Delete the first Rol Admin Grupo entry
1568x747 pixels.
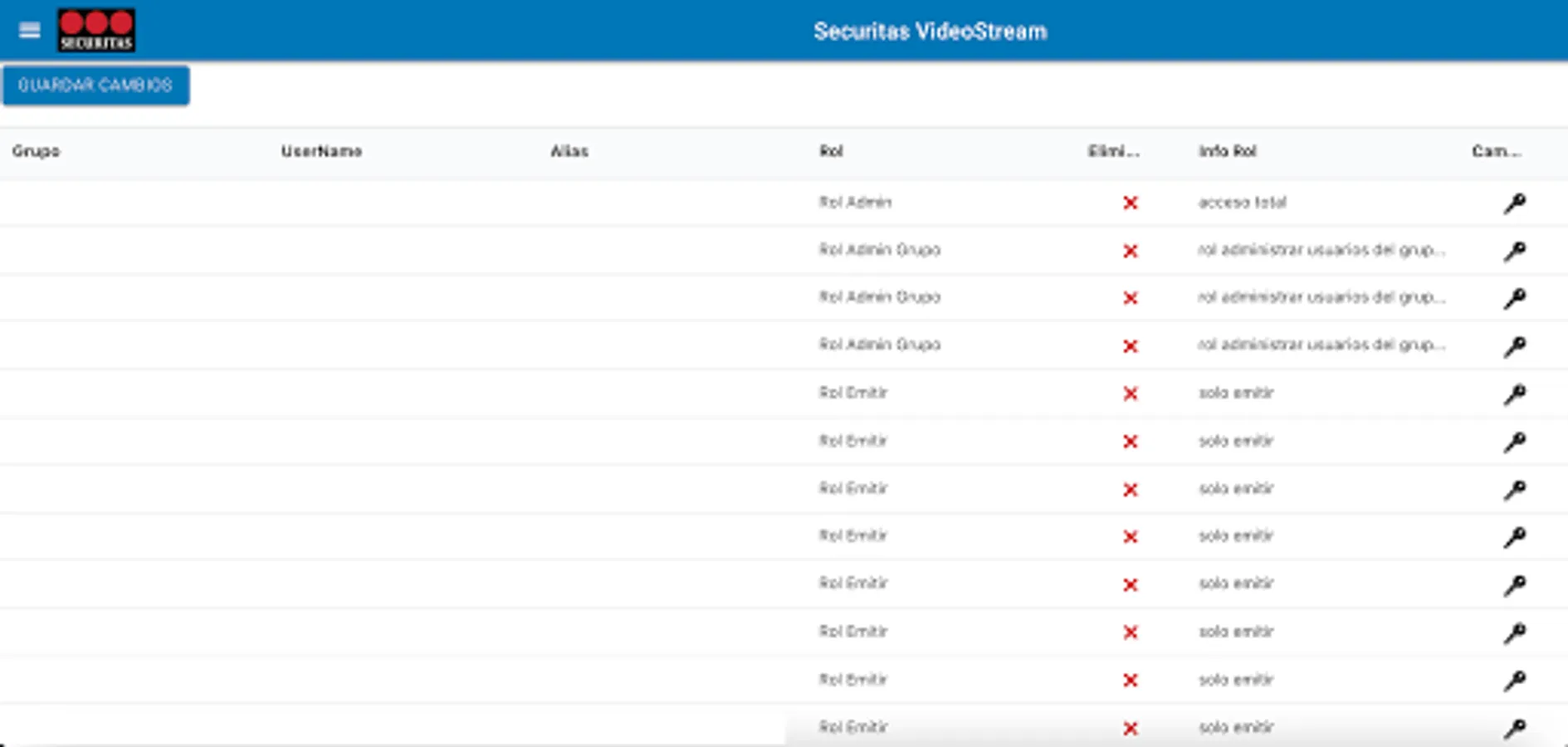click(1131, 251)
